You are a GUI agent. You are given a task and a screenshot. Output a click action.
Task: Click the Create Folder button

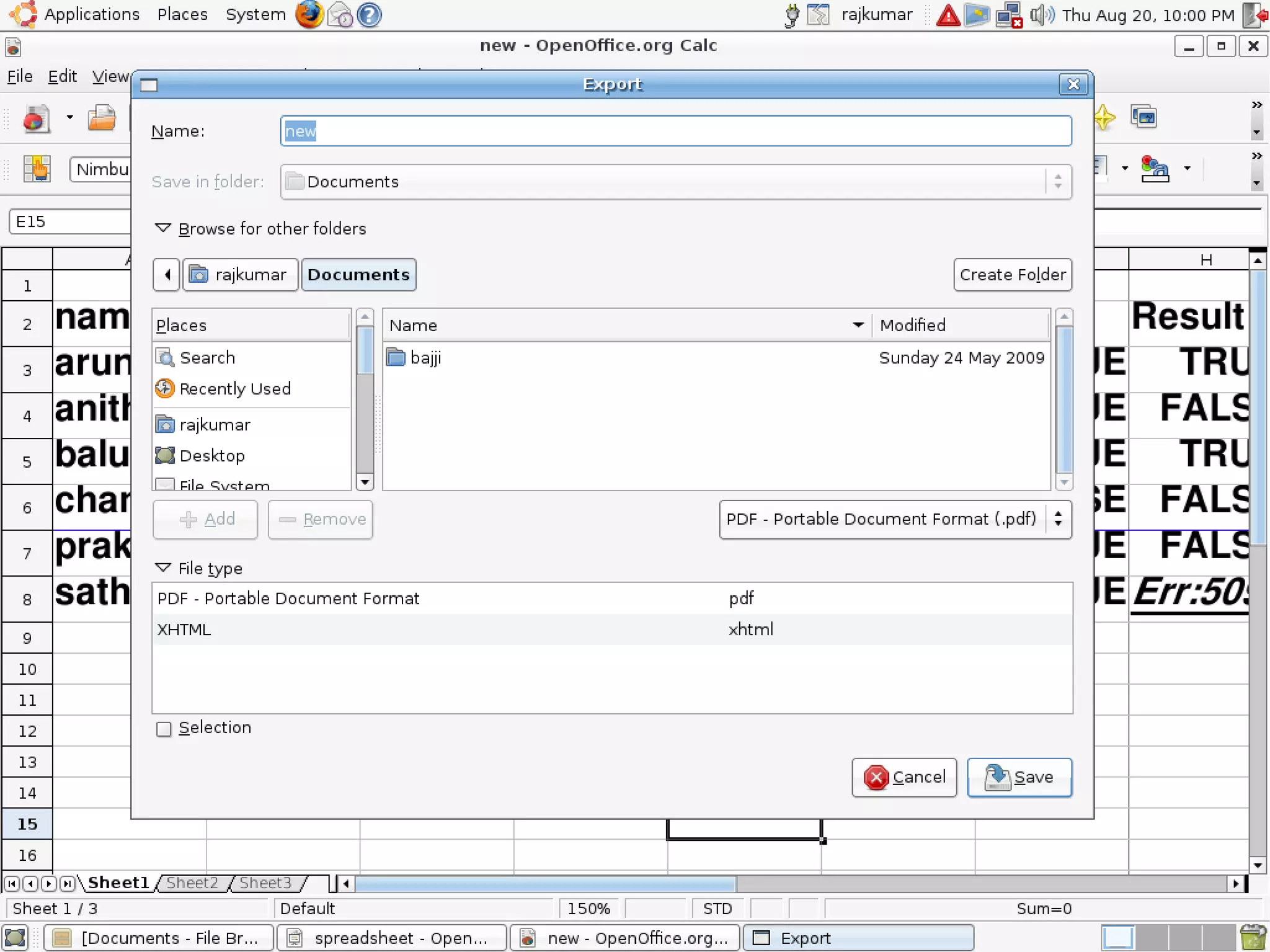tap(1012, 275)
